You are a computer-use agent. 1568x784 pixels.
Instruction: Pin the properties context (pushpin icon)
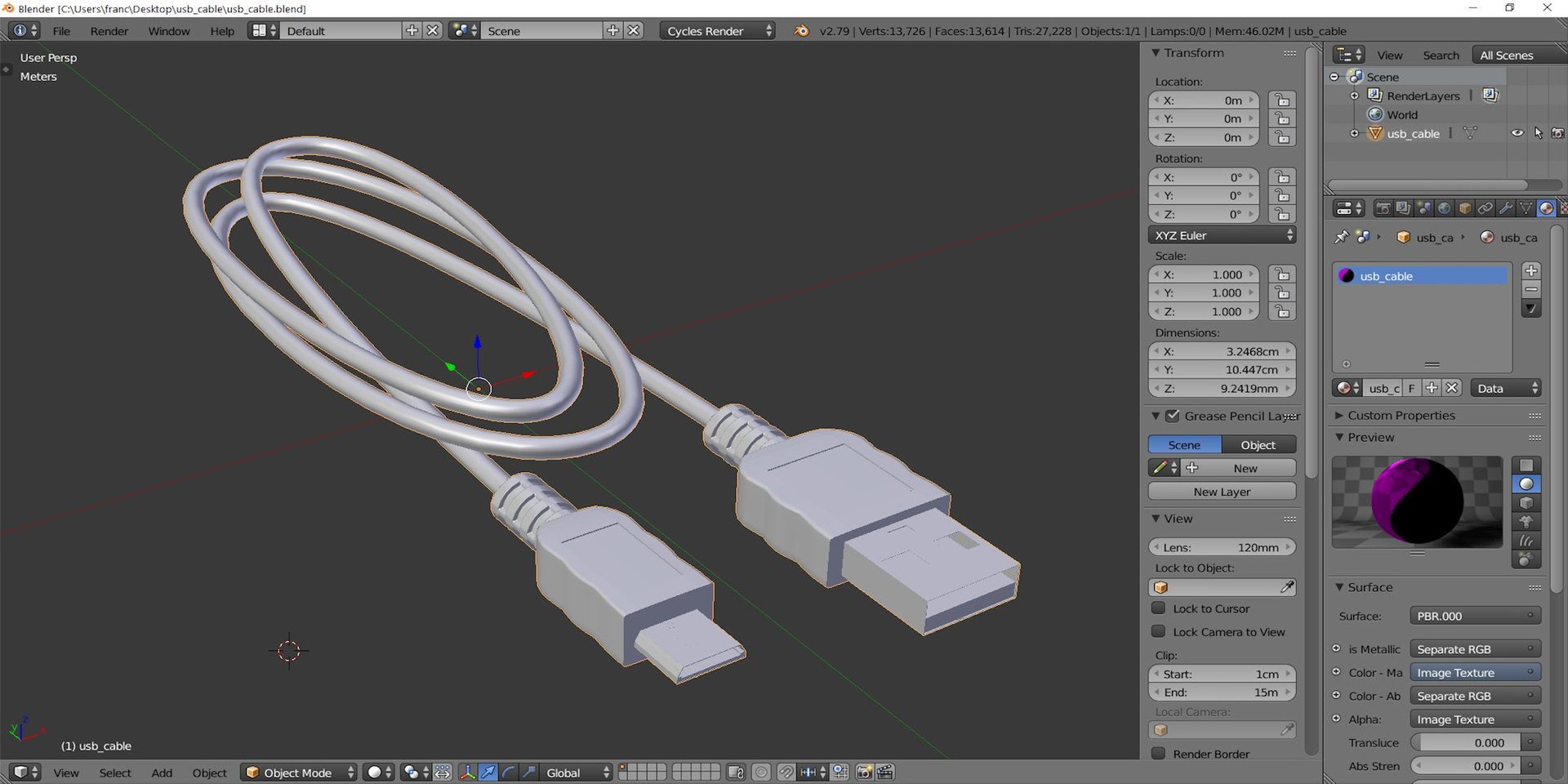[1341, 237]
